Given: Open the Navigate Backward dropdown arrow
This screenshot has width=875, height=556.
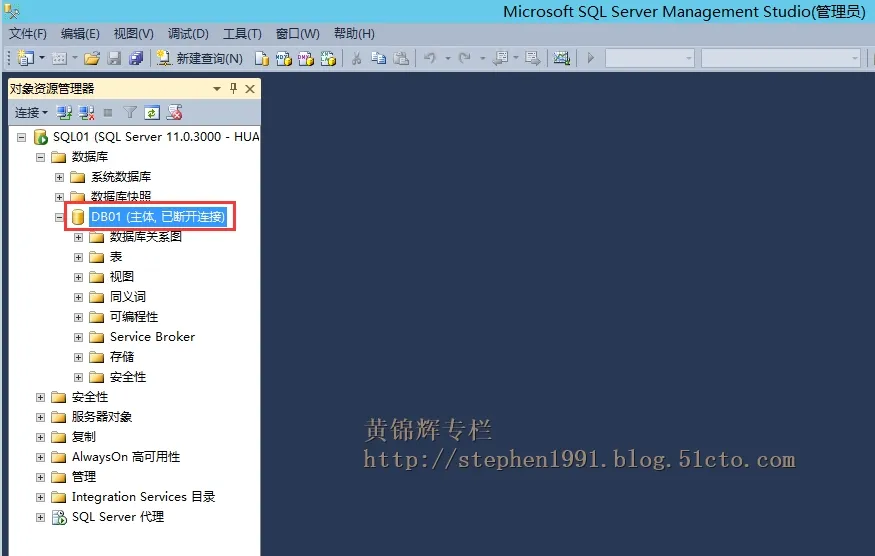Looking at the screenshot, I should (516, 58).
